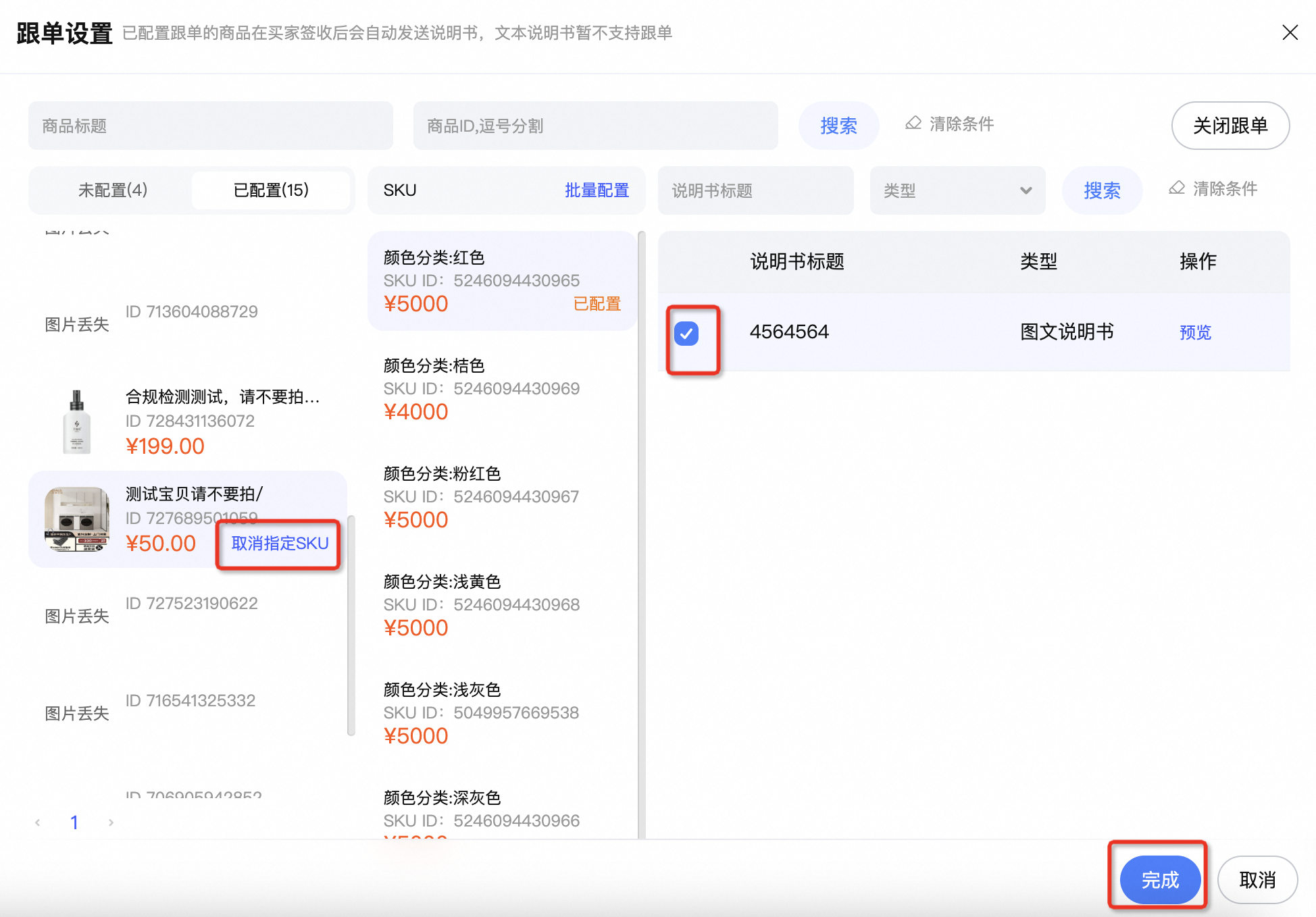Switch to 未配置(4) tab

coord(112,190)
